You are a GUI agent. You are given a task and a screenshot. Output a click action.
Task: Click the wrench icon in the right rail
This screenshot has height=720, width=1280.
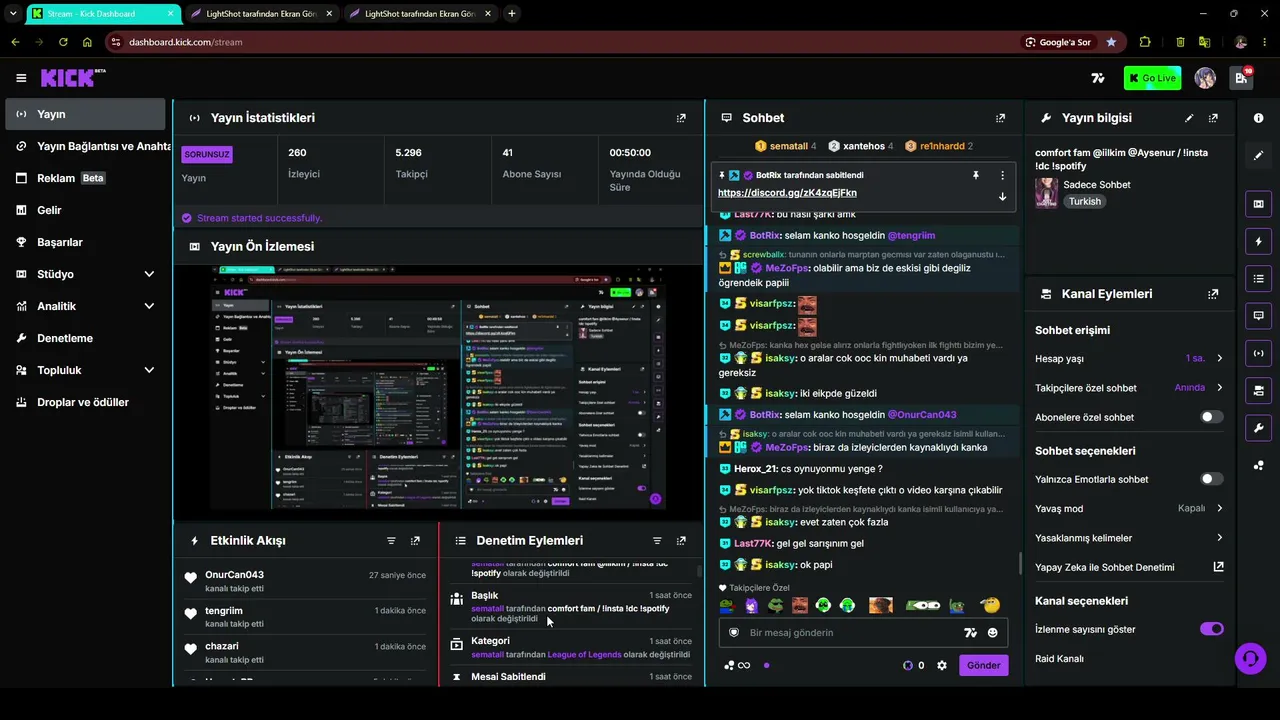pyautogui.click(x=1258, y=428)
